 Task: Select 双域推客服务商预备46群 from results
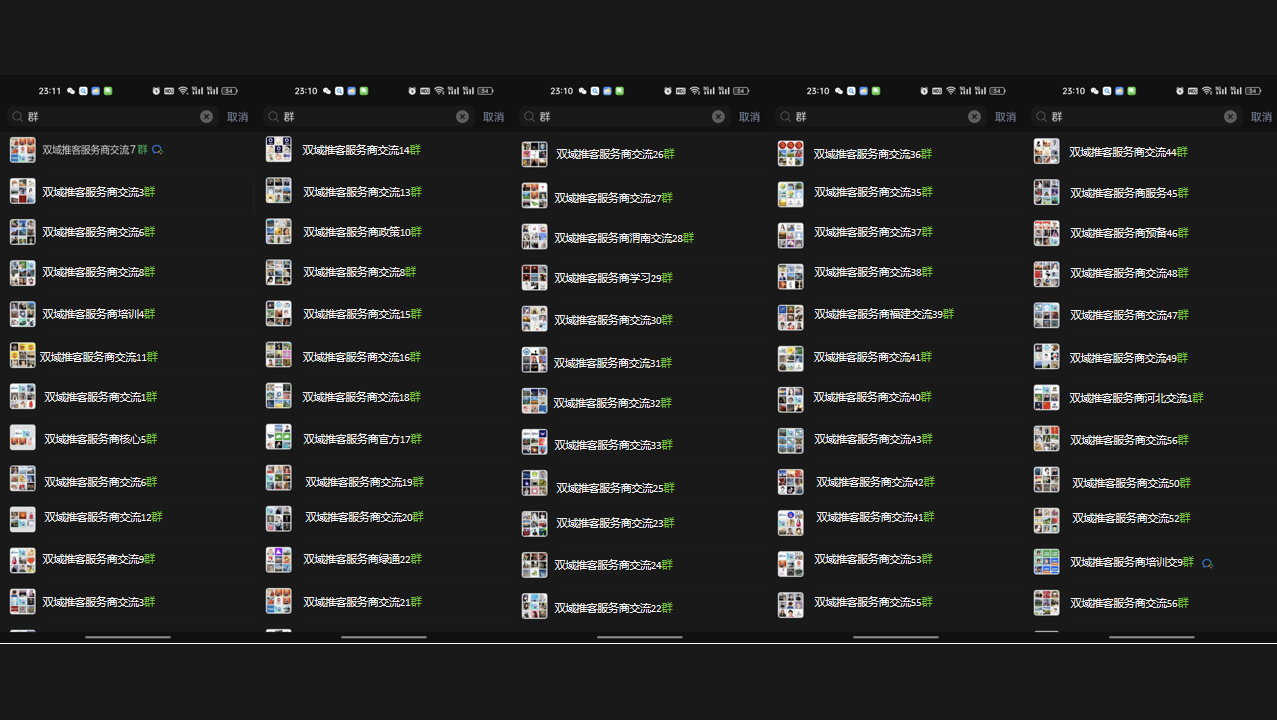pos(1129,233)
